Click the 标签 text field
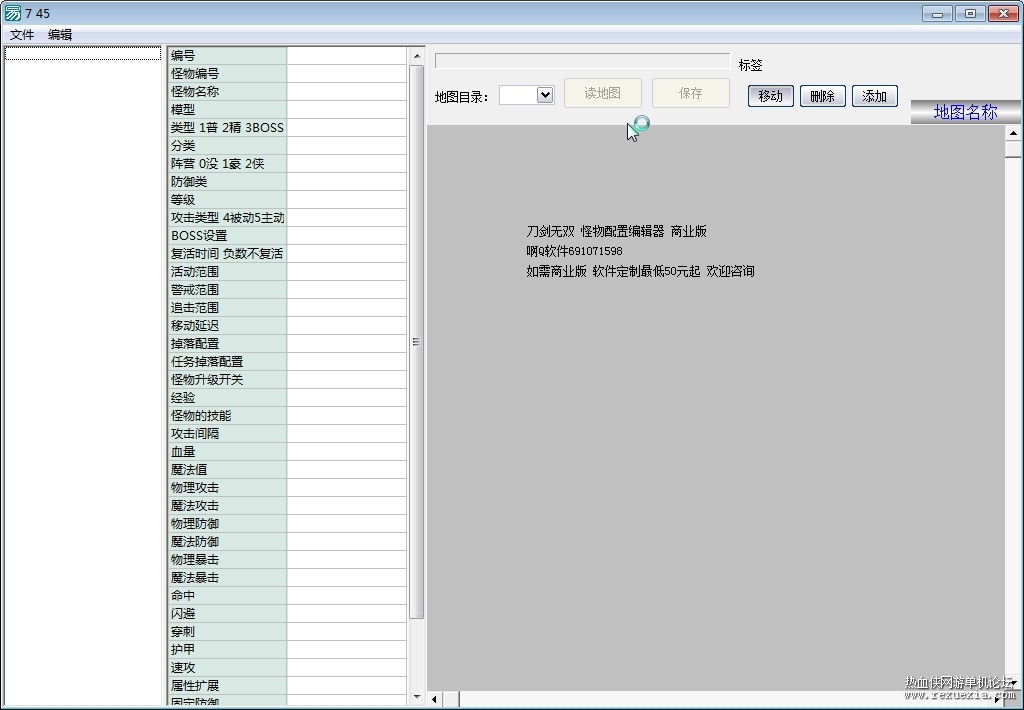The height and width of the screenshot is (710, 1024). pyautogui.click(x=583, y=61)
